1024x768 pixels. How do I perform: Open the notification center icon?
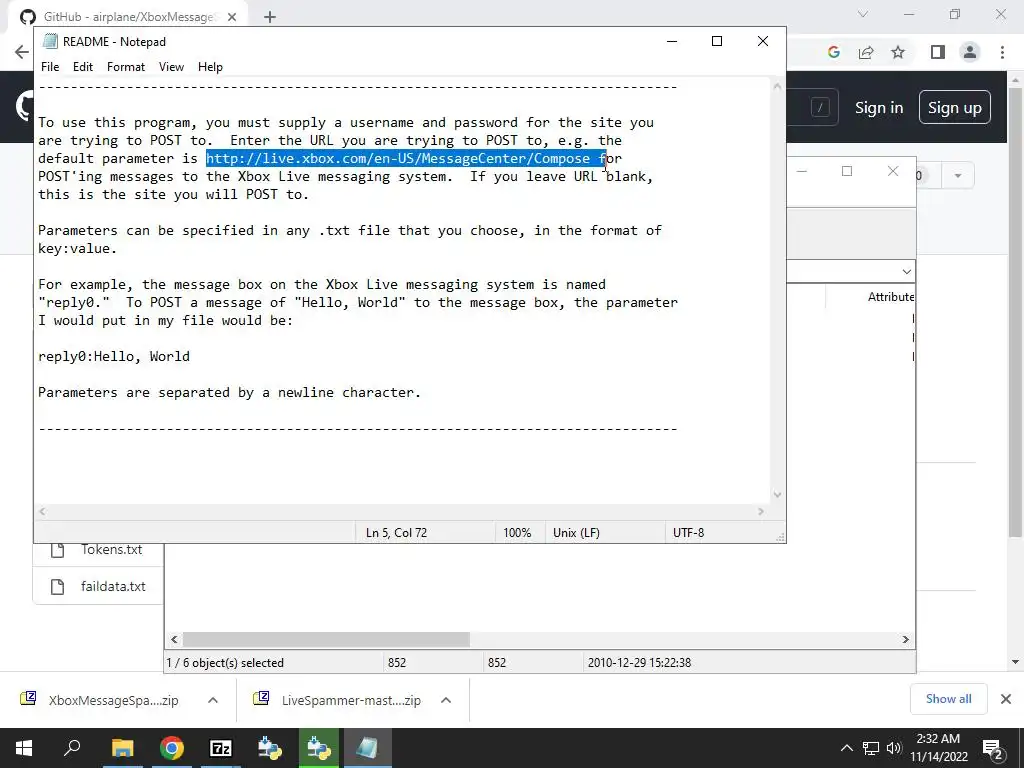click(992, 748)
